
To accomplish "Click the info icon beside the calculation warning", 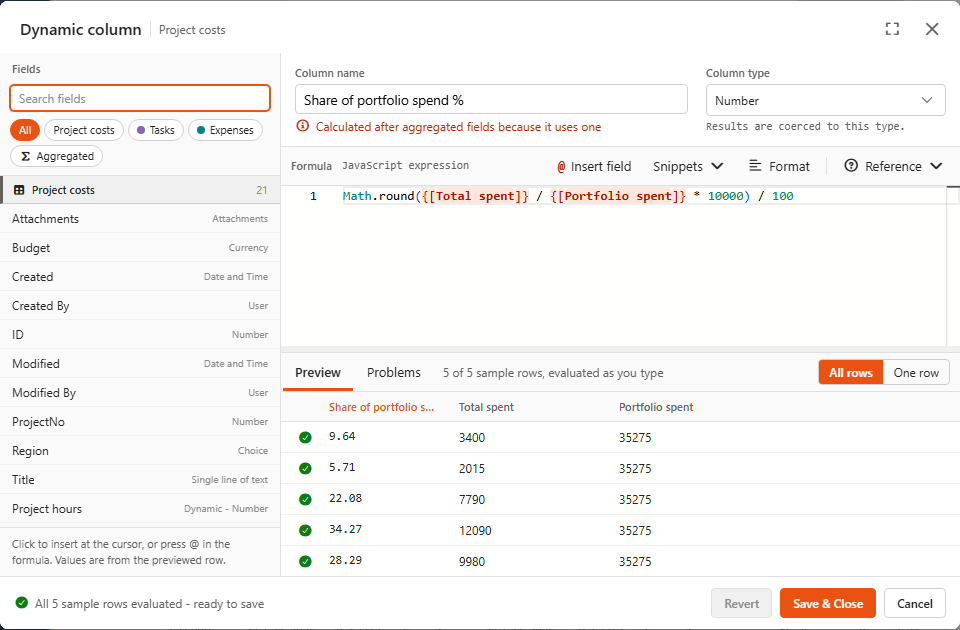I will coord(302,126).
